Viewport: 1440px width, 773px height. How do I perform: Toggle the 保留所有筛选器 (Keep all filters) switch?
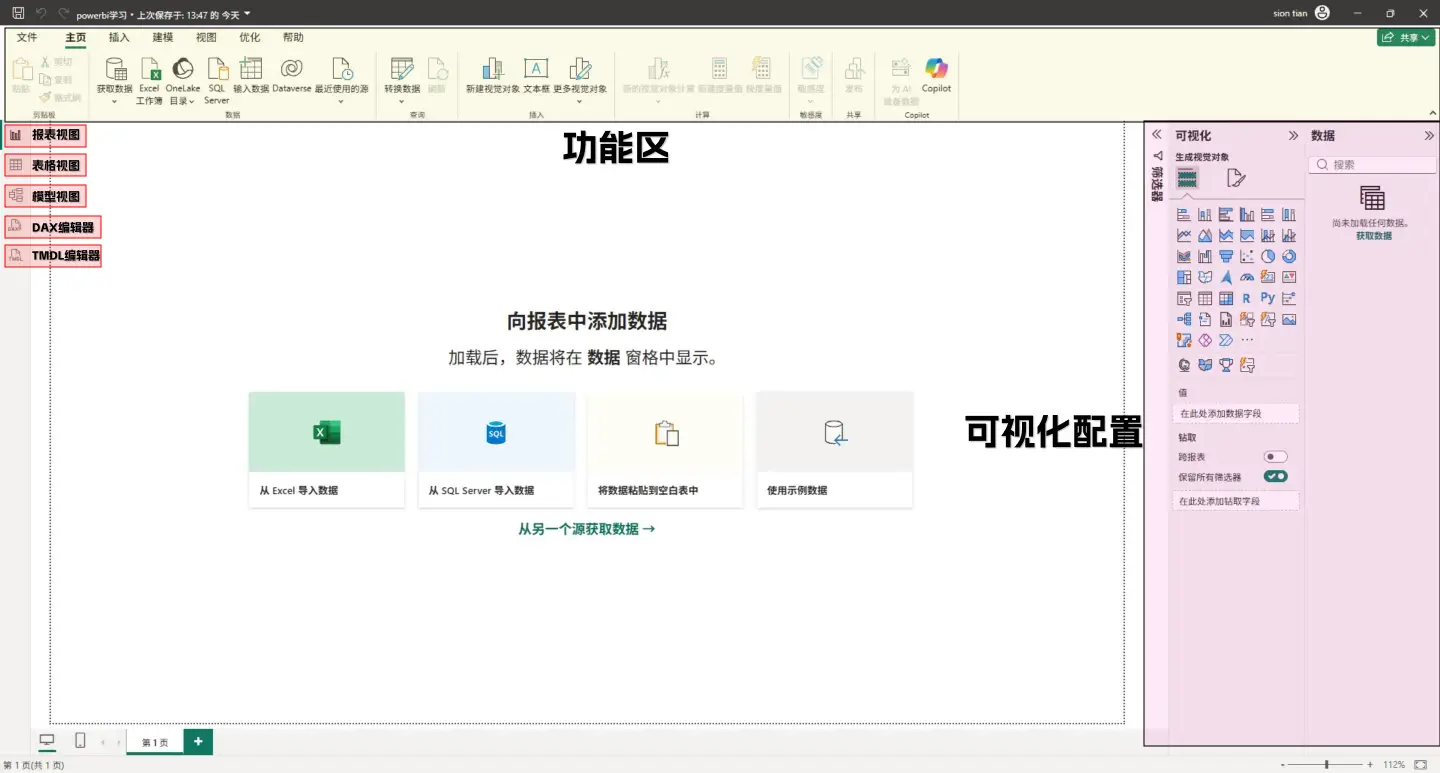(1275, 477)
